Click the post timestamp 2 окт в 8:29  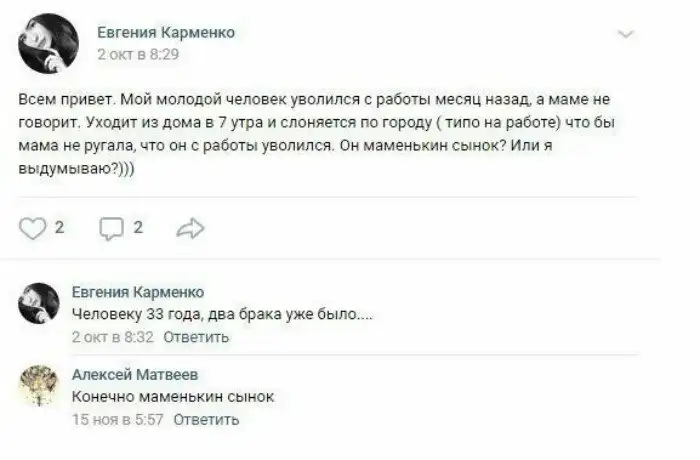tap(137, 54)
